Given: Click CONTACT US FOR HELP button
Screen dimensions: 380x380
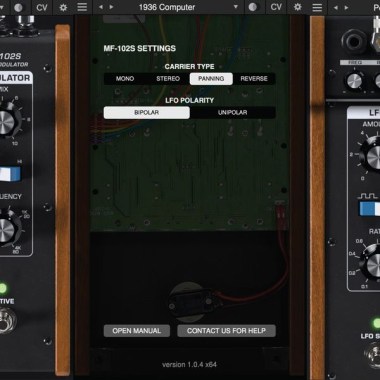Looking at the screenshot, I should [226, 331].
